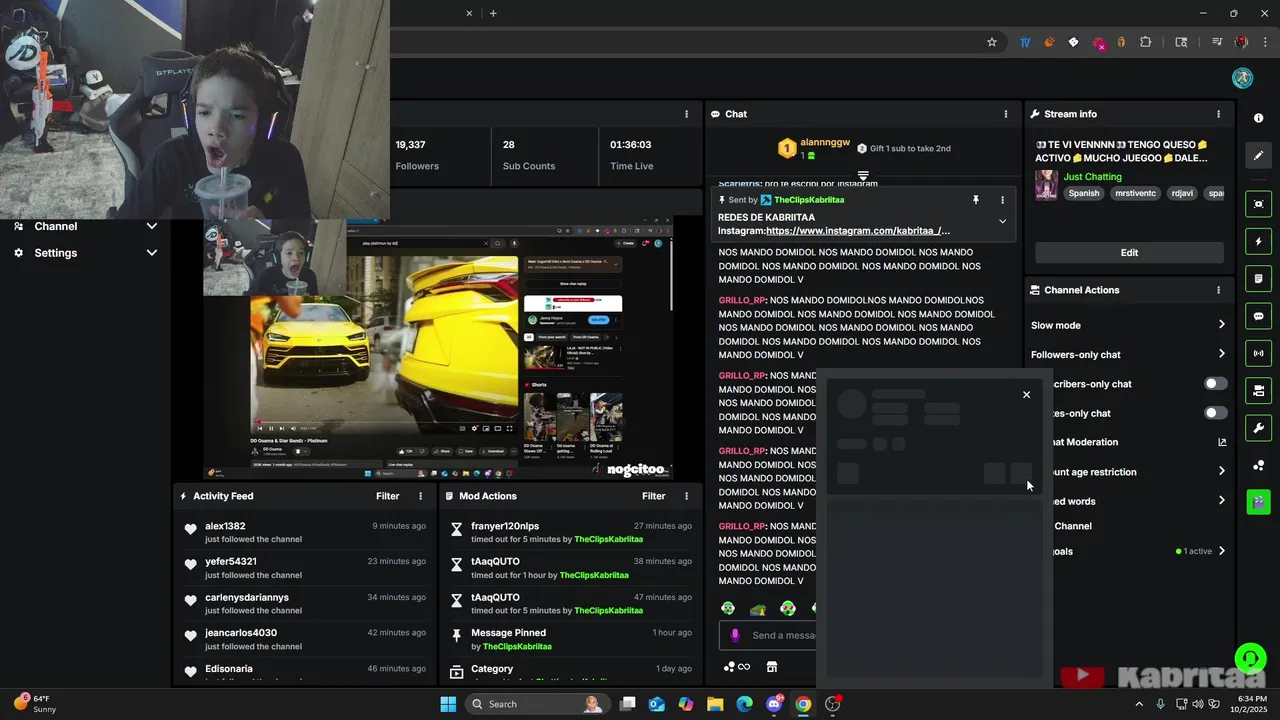The height and width of the screenshot is (720, 1280).
Task: Click the document notes icon in right sidebar
Action: point(1258,278)
